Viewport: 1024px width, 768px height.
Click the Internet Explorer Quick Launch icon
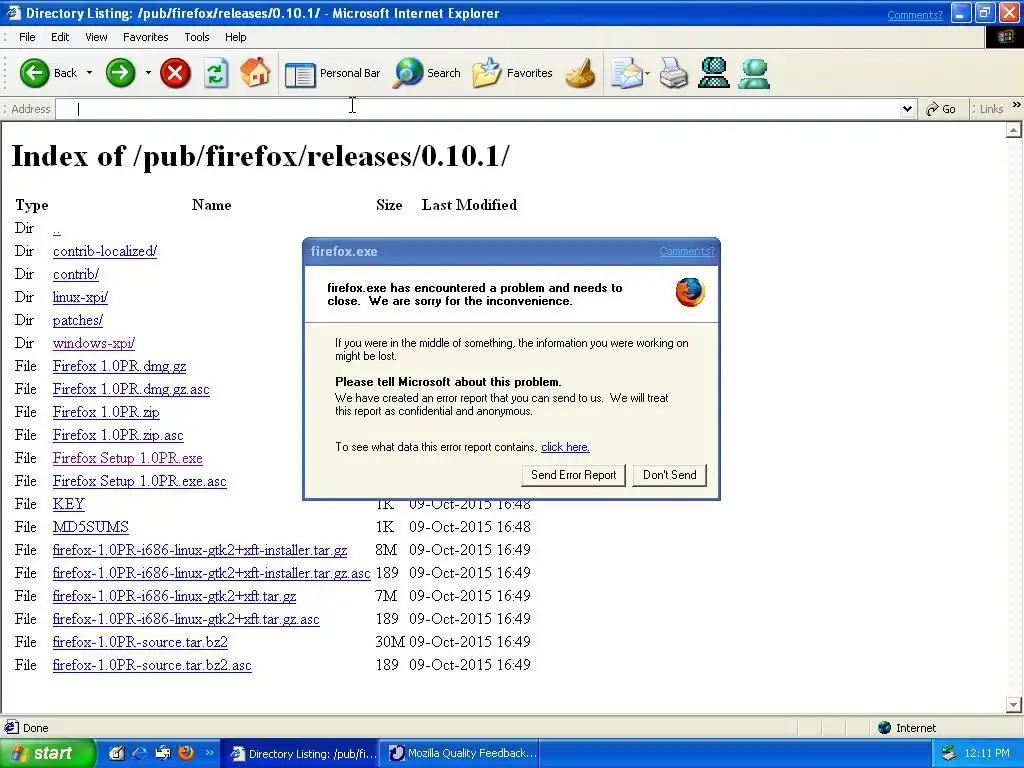[x=140, y=753]
